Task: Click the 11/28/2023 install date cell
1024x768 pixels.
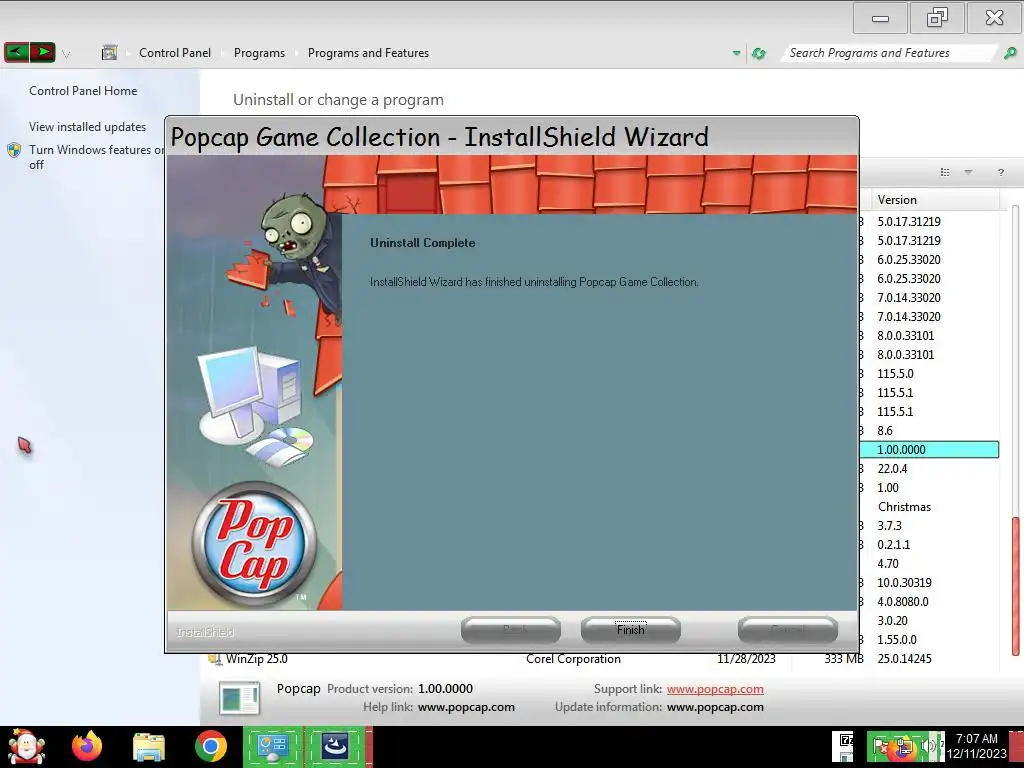Action: (746, 659)
